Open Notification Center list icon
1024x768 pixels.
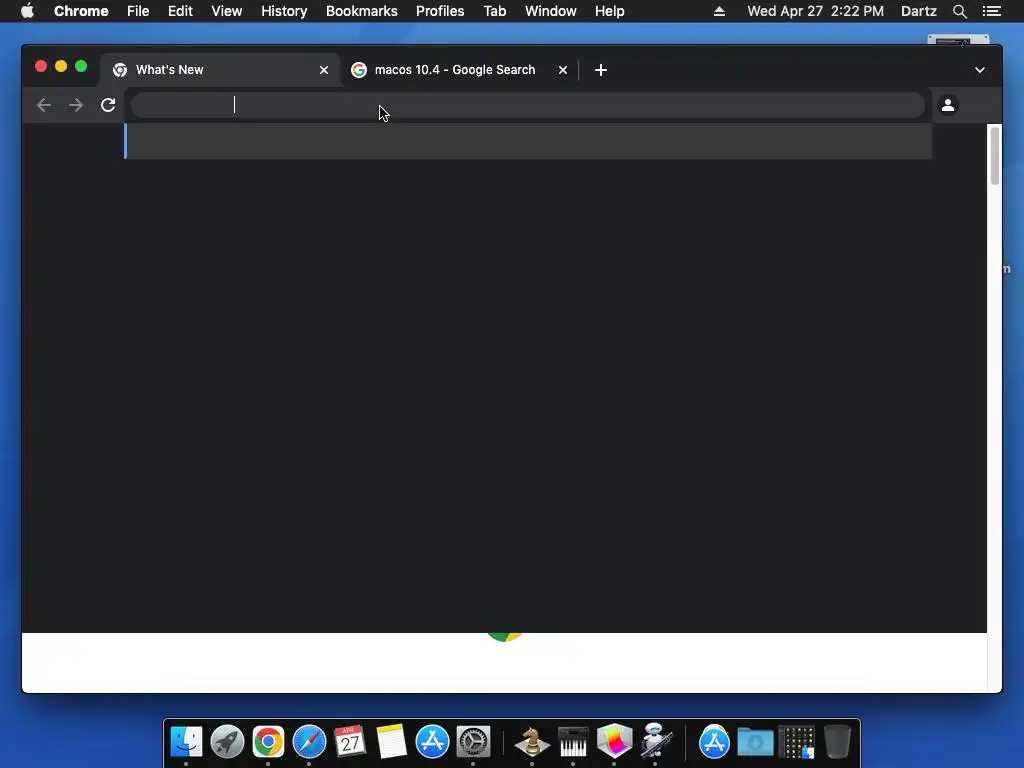click(991, 11)
